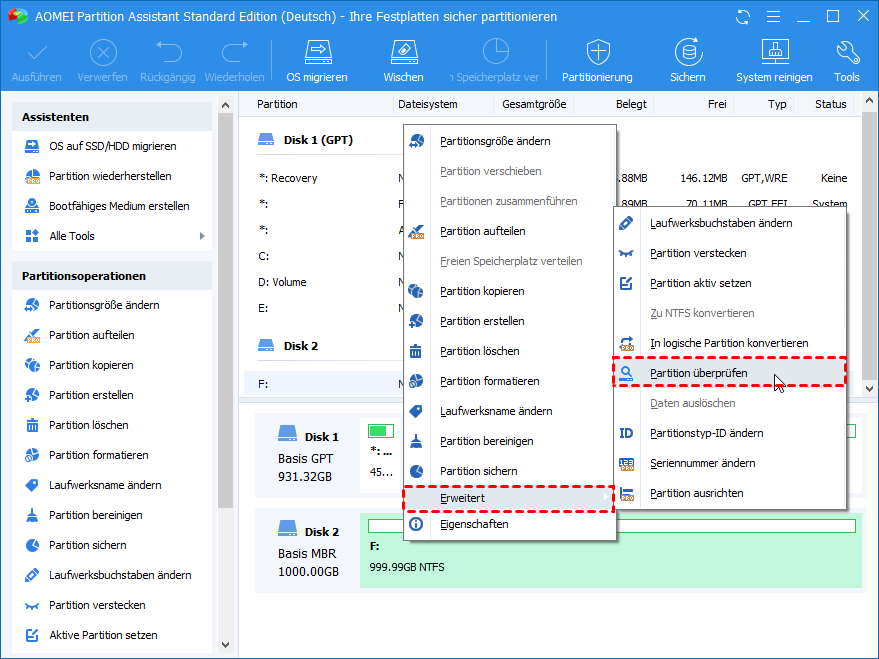Choose Laufwerksname ändern in context menu
Viewport: 879px width, 659px height.
pos(509,411)
